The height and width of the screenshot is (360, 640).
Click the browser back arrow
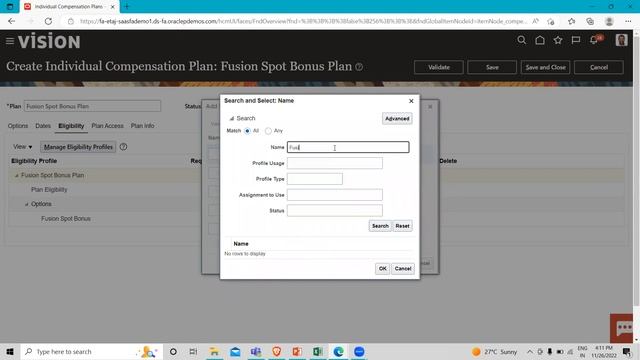[x=11, y=21]
